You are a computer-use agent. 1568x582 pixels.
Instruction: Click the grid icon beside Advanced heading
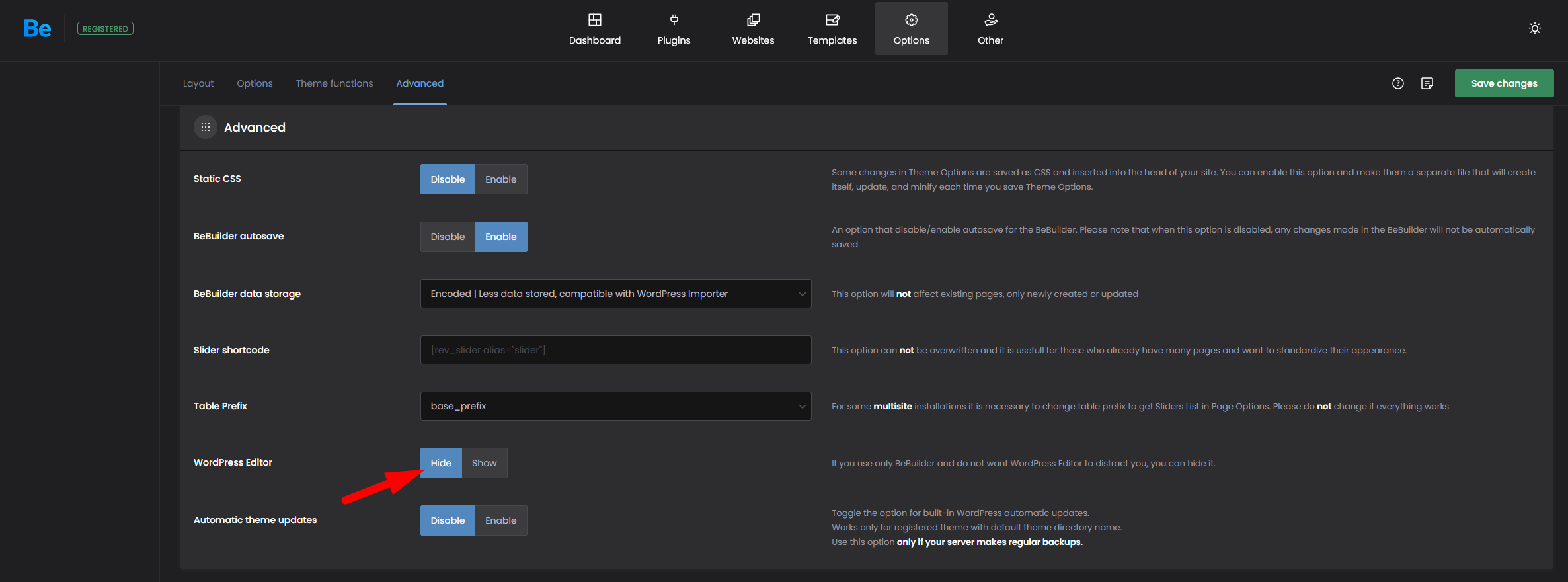206,127
